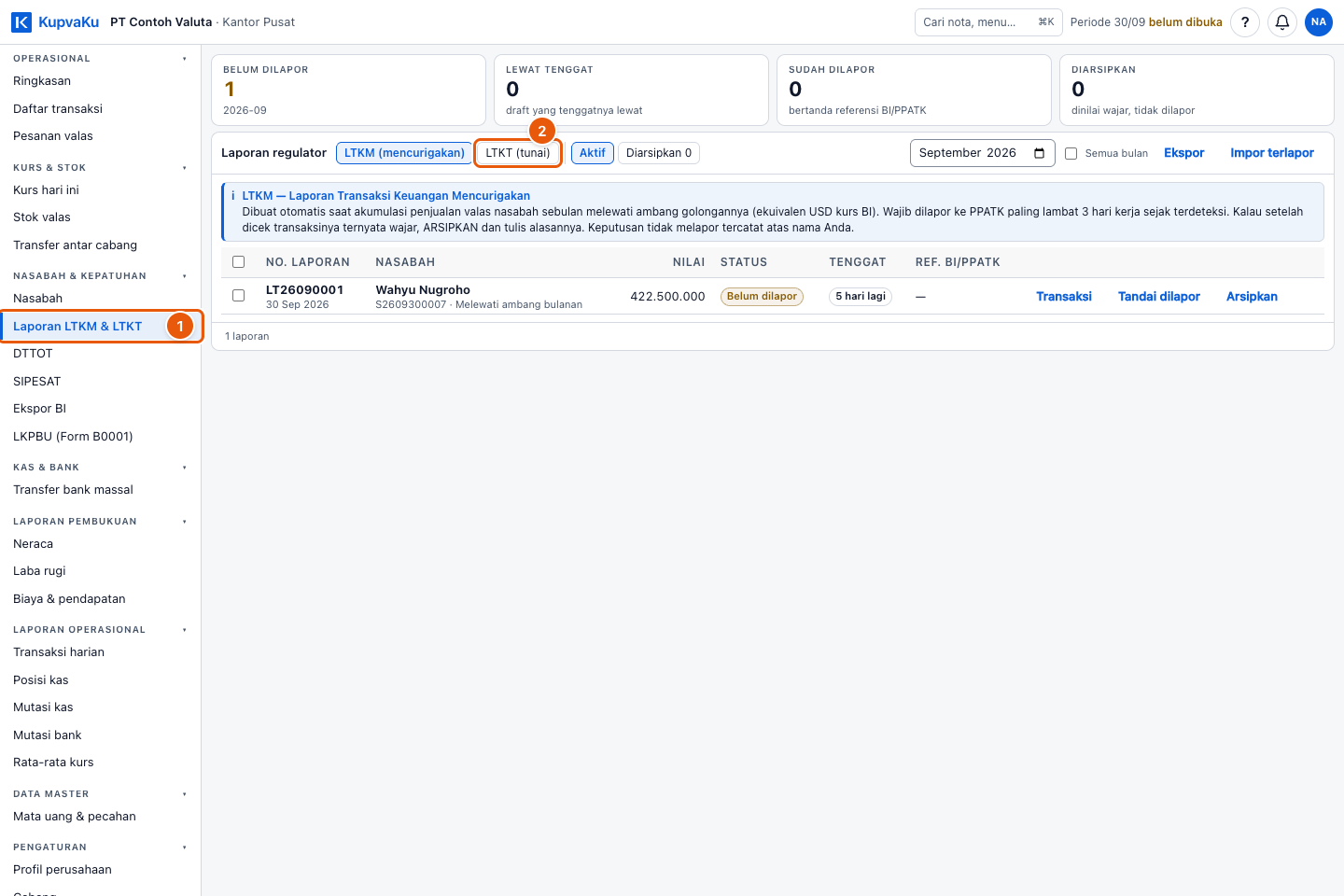This screenshot has width=1344, height=896.
Task: Click the September 2026 month field
Action: [983, 153]
